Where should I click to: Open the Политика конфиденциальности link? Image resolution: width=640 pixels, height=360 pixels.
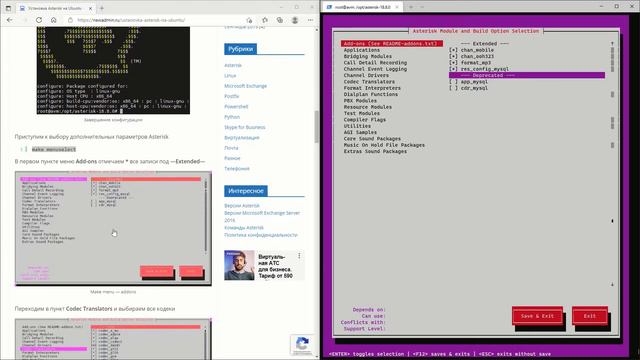(260, 235)
